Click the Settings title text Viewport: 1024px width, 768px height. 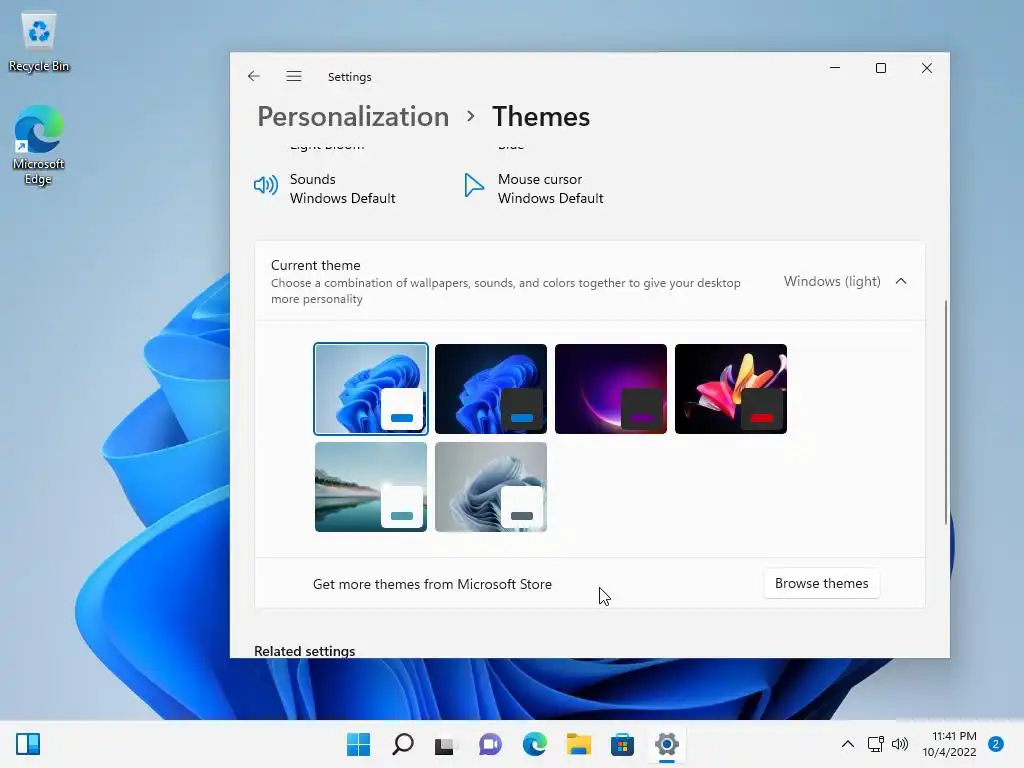tap(349, 77)
